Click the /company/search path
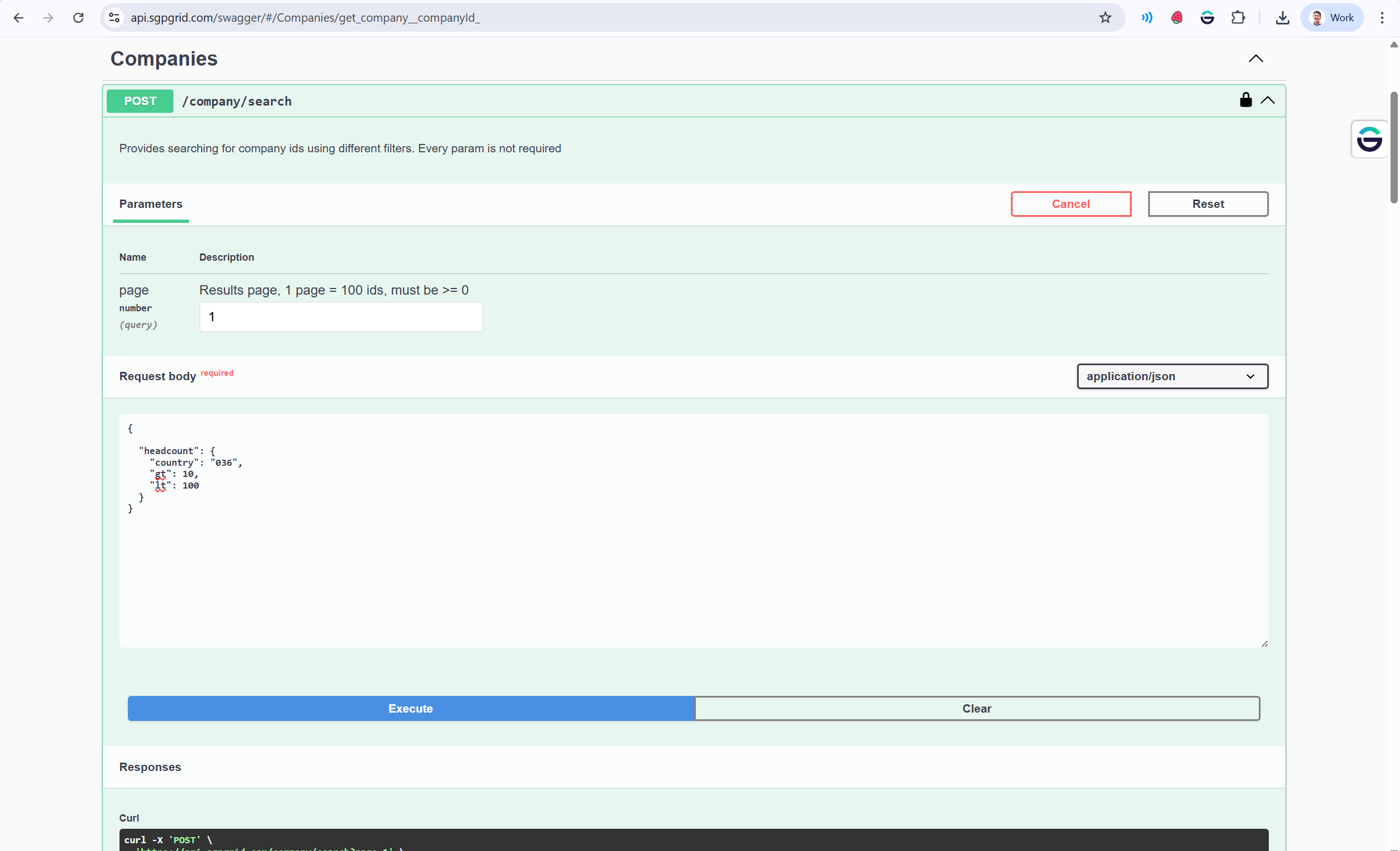This screenshot has width=1400, height=851. click(237, 101)
